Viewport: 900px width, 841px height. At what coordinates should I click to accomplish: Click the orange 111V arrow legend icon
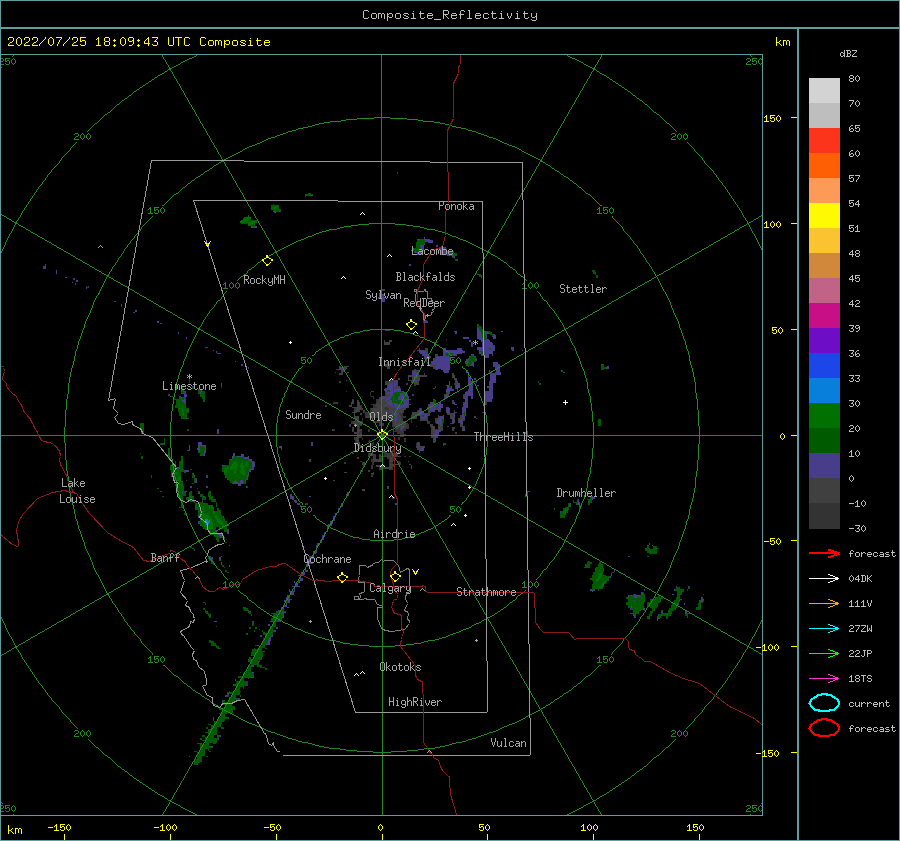click(824, 603)
